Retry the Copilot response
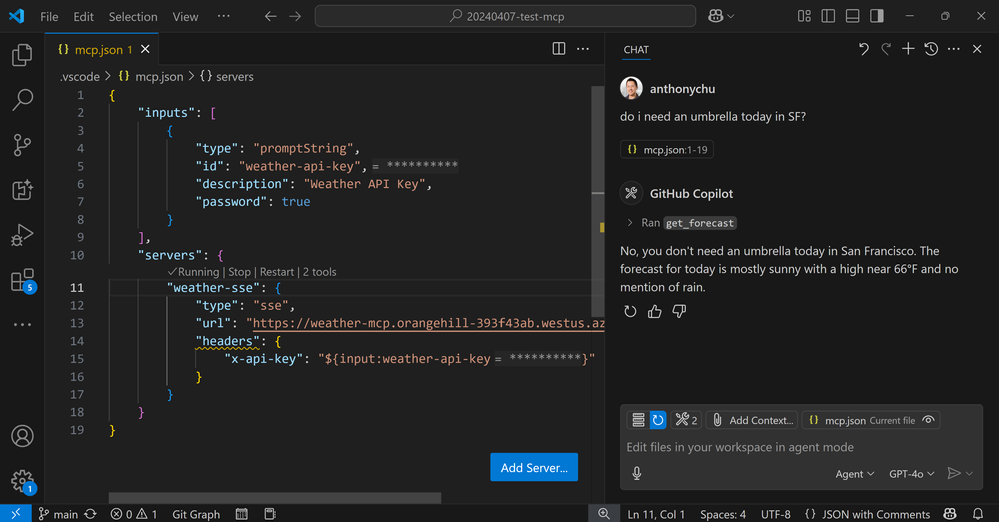This screenshot has height=522, width=999. [x=630, y=312]
